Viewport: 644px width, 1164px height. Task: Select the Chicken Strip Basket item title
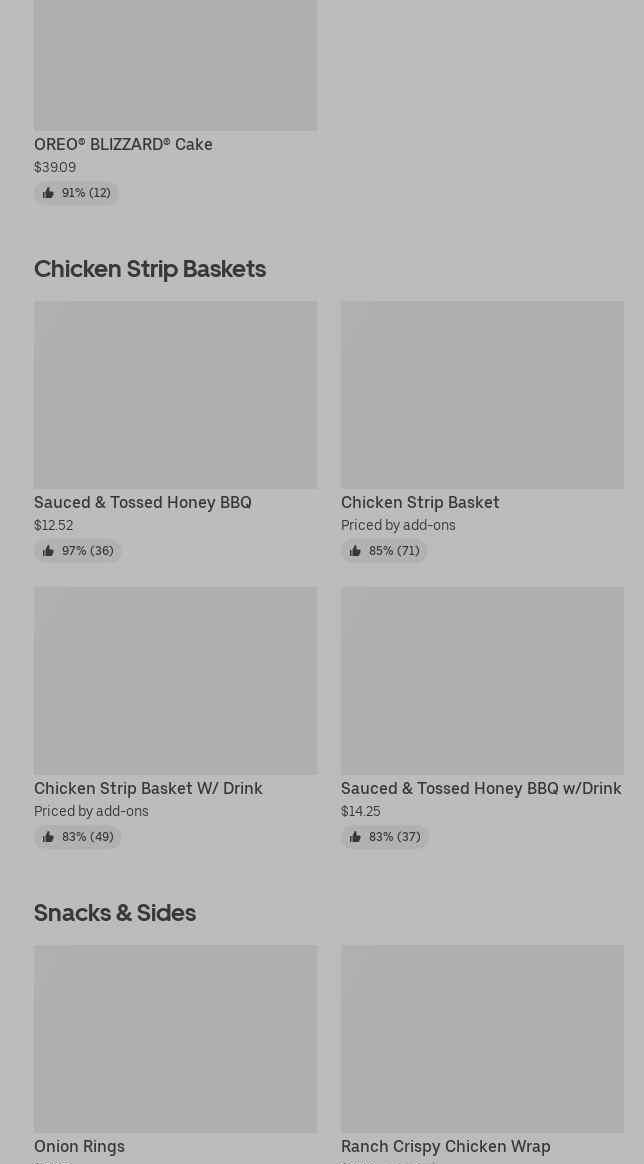(x=420, y=502)
